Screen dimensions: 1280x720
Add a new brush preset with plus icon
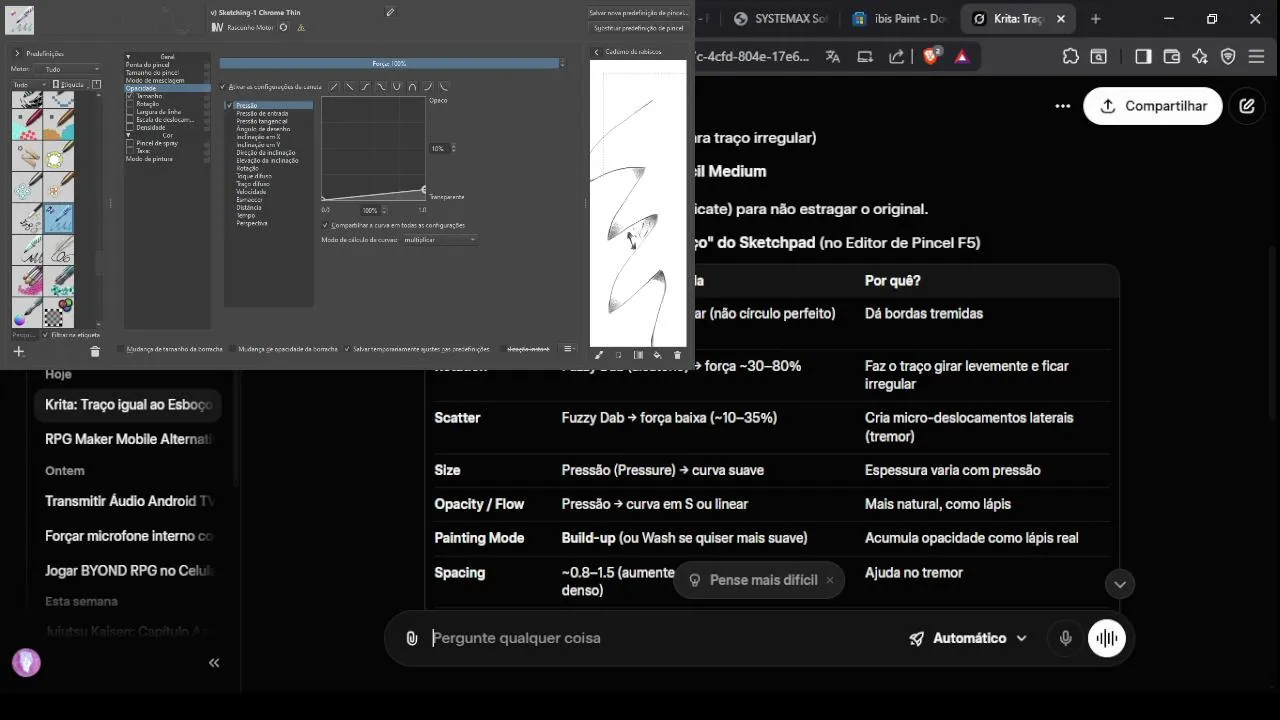click(x=18, y=351)
